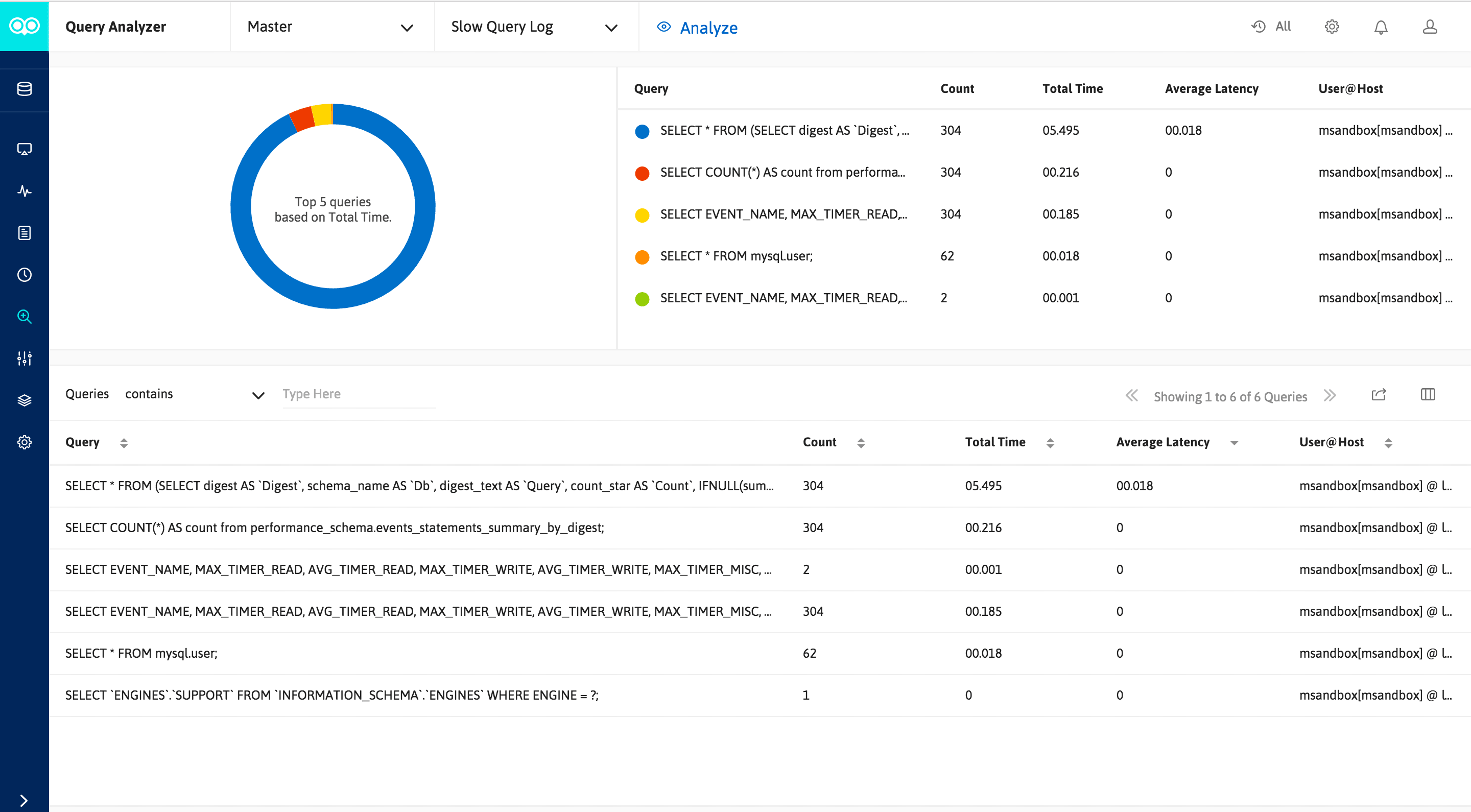Click the red SELECT COUNT(*) pie chart legend swatch
1471x812 pixels.
(642, 172)
